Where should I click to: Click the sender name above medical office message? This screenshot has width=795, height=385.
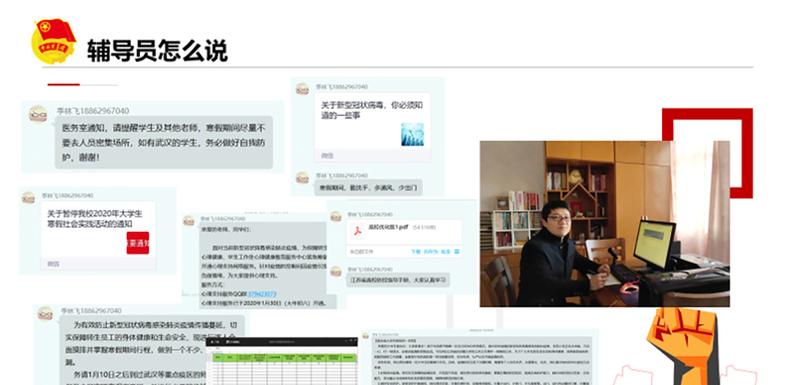93,111
